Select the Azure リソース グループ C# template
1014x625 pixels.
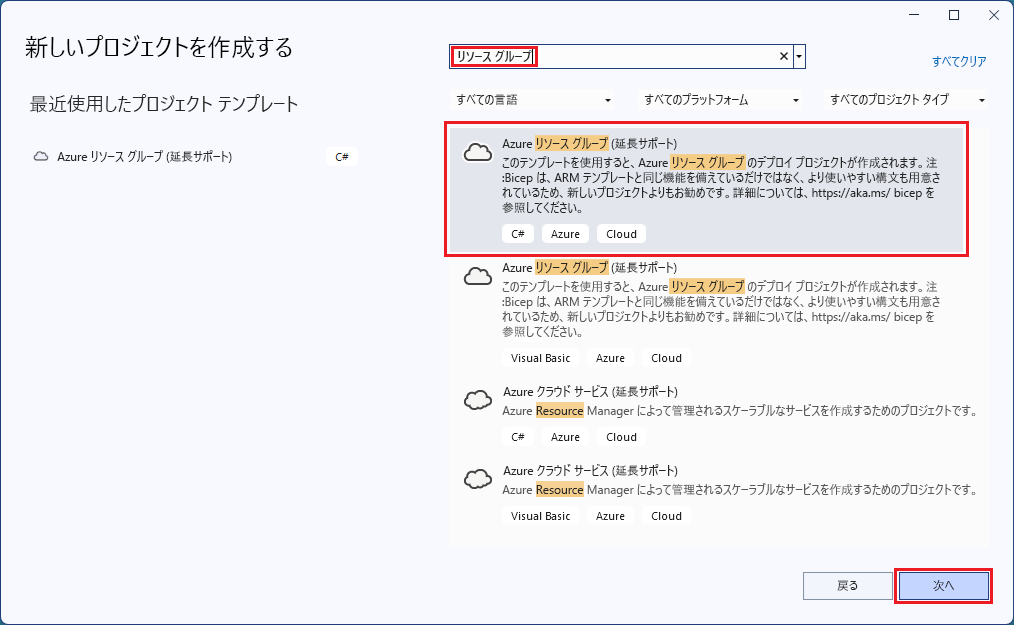[706, 189]
